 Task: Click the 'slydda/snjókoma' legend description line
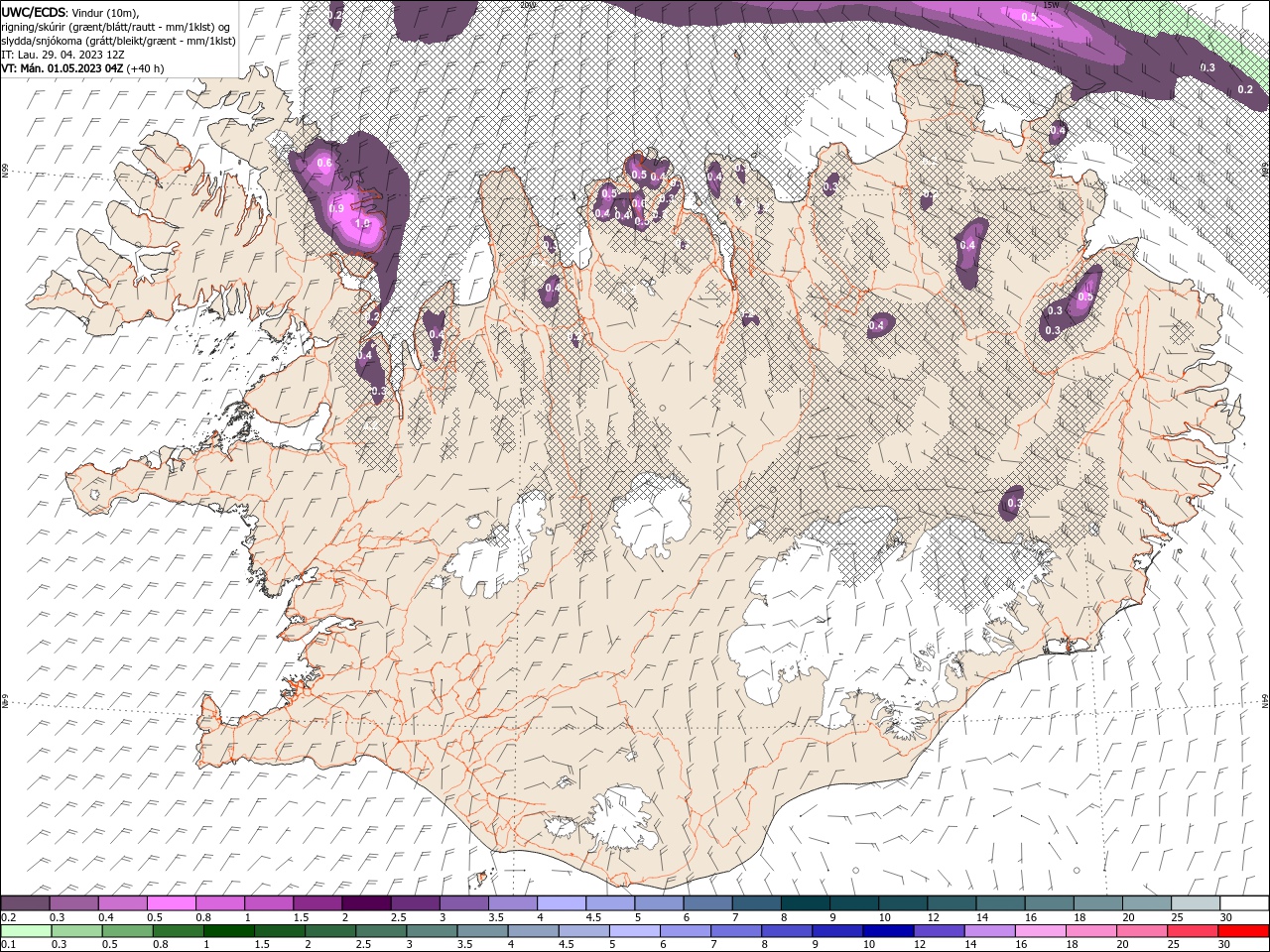(118, 41)
